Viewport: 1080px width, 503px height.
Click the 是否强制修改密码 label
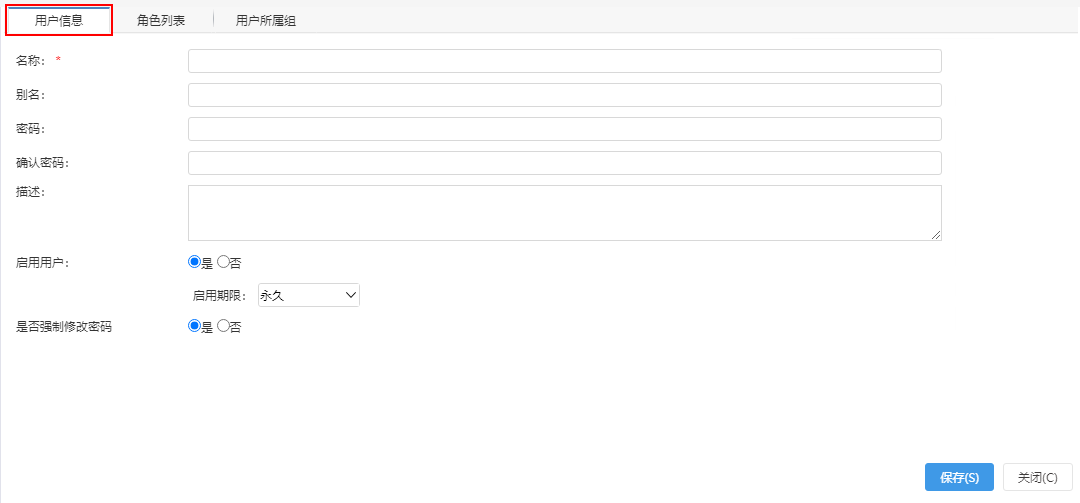click(63, 327)
